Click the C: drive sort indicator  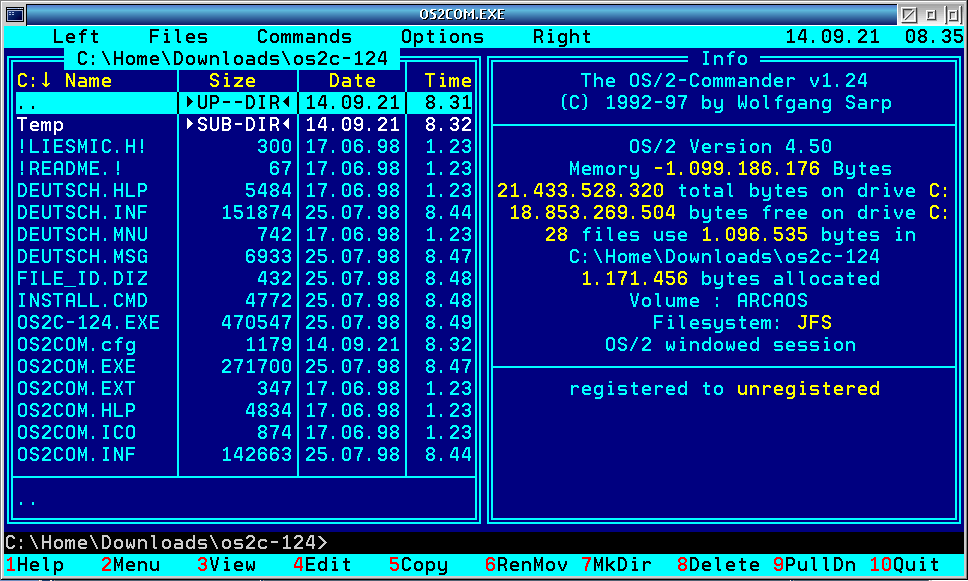[35, 80]
